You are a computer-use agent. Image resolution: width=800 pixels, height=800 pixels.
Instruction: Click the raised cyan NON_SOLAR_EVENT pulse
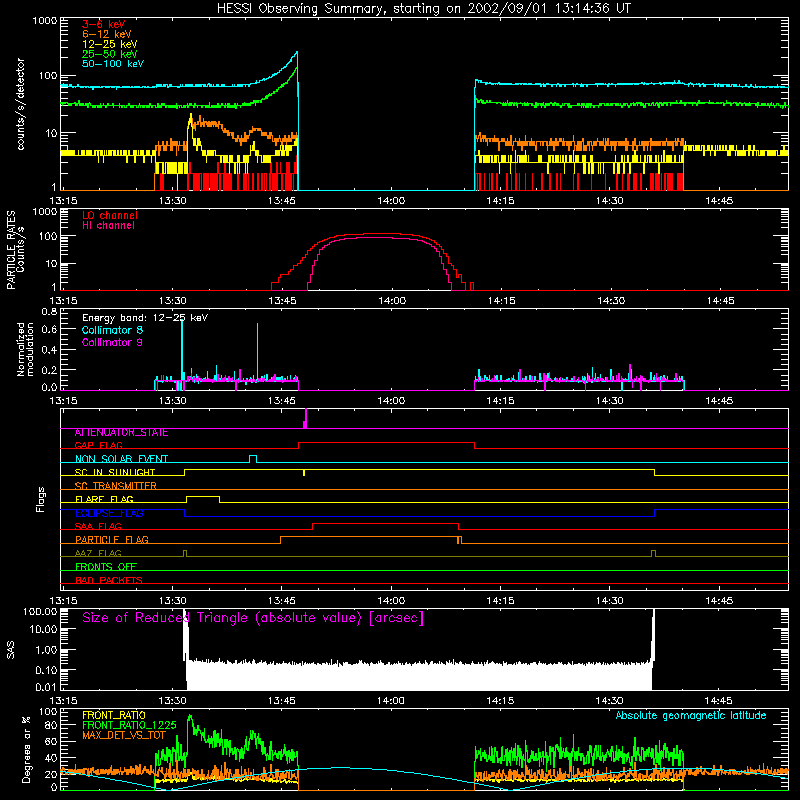(x=253, y=457)
